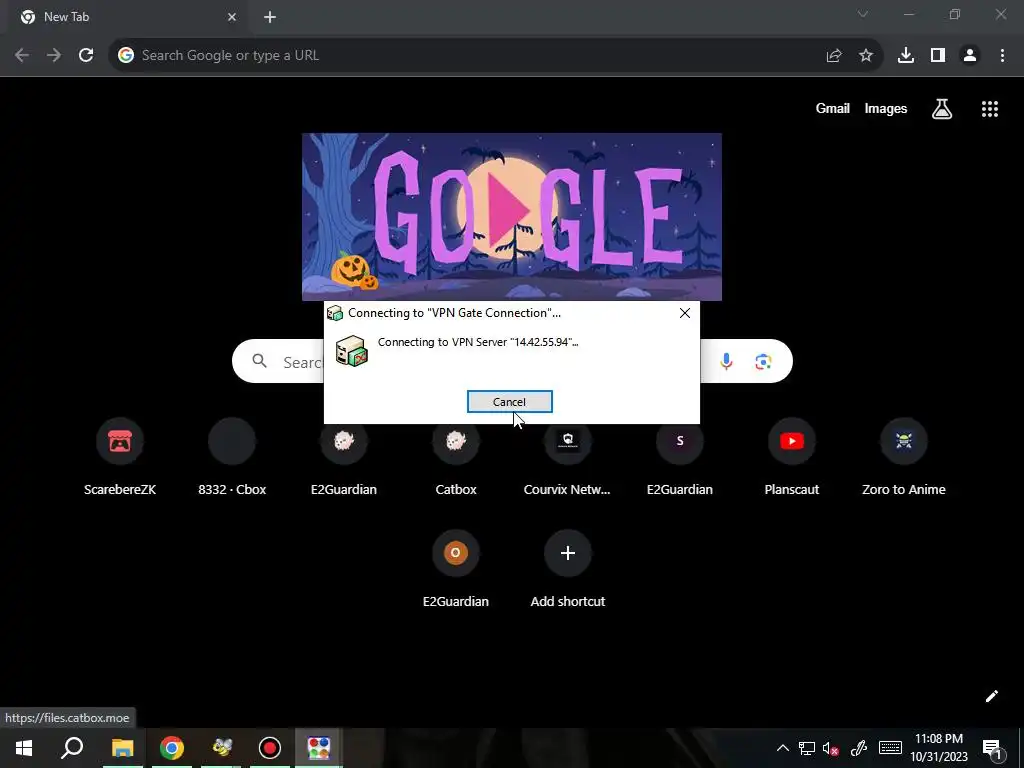Bookmark this tab with the star
The width and height of the screenshot is (1024, 768).
coord(866,56)
